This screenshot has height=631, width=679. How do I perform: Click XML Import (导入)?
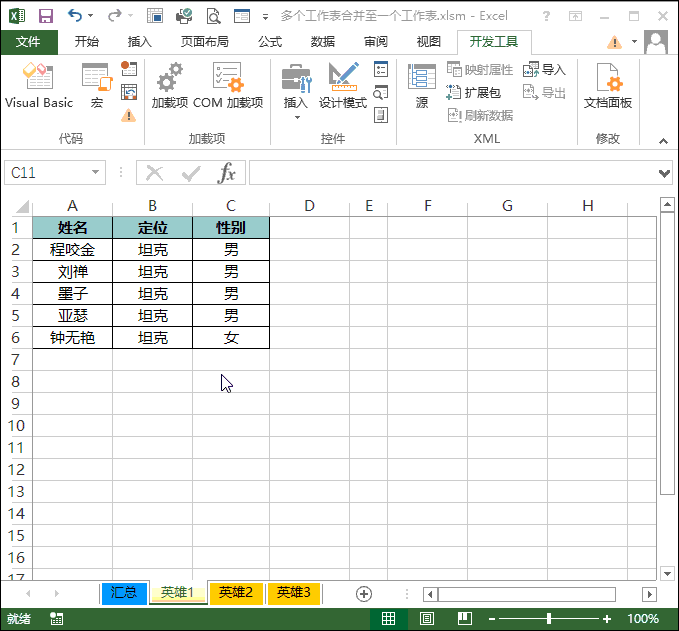(544, 69)
